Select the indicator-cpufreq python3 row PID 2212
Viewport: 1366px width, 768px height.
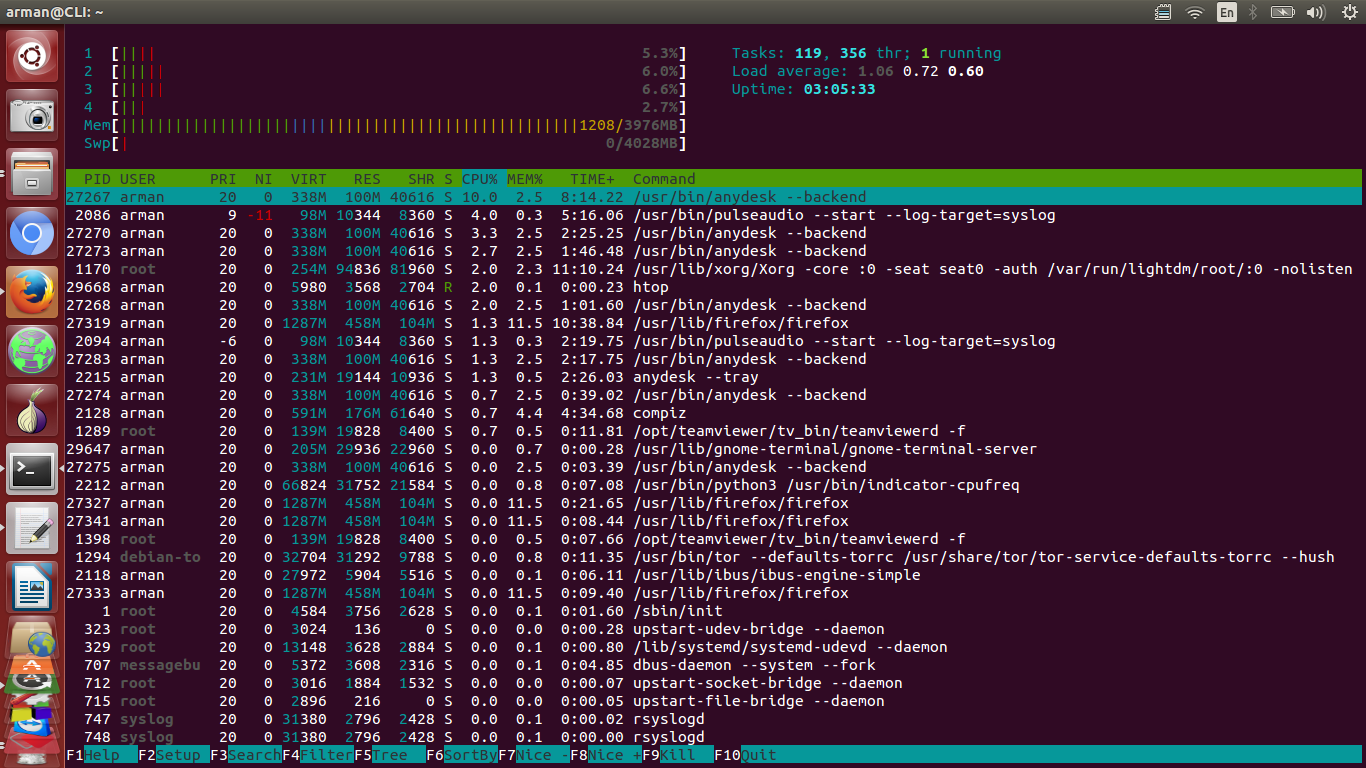[x=714, y=485]
